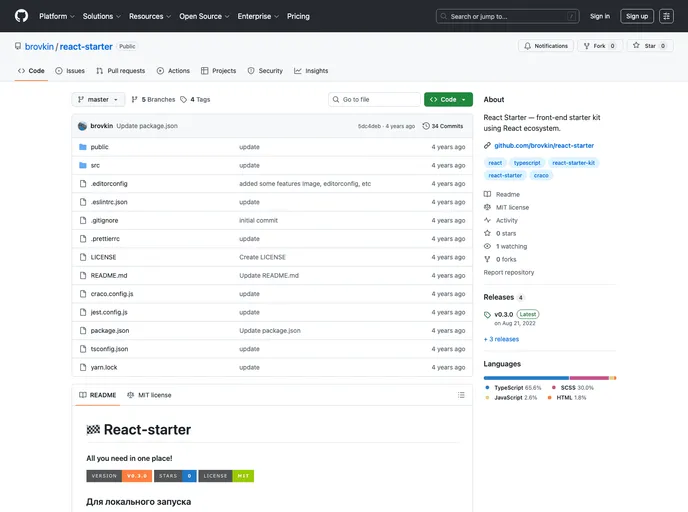Open the Insights tab
The height and width of the screenshot is (512, 688).
coord(311,71)
